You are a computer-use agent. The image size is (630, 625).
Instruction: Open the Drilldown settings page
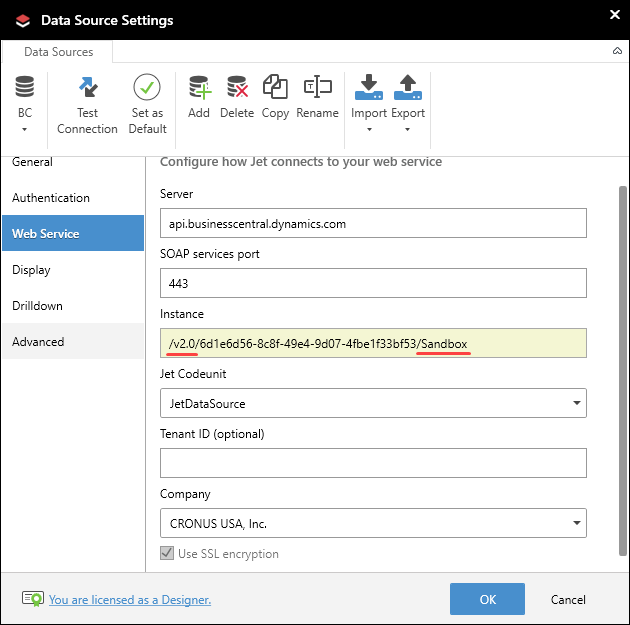point(73,305)
